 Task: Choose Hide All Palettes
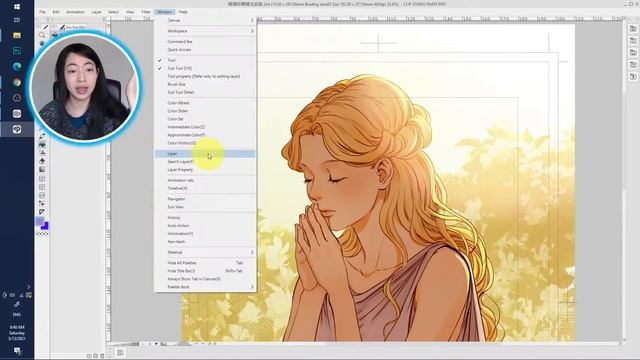205,263
